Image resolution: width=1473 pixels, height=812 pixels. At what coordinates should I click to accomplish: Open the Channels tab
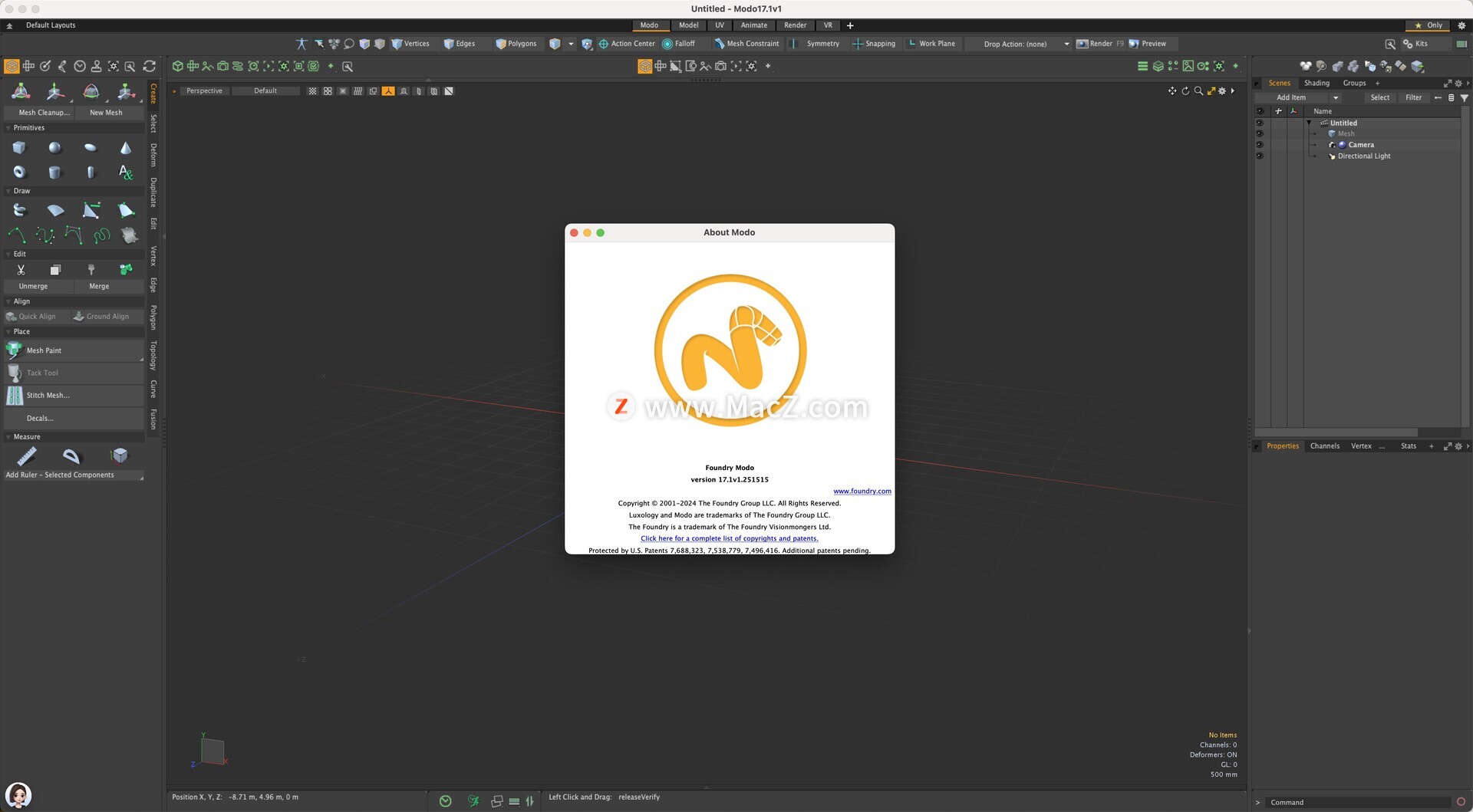click(x=1324, y=446)
